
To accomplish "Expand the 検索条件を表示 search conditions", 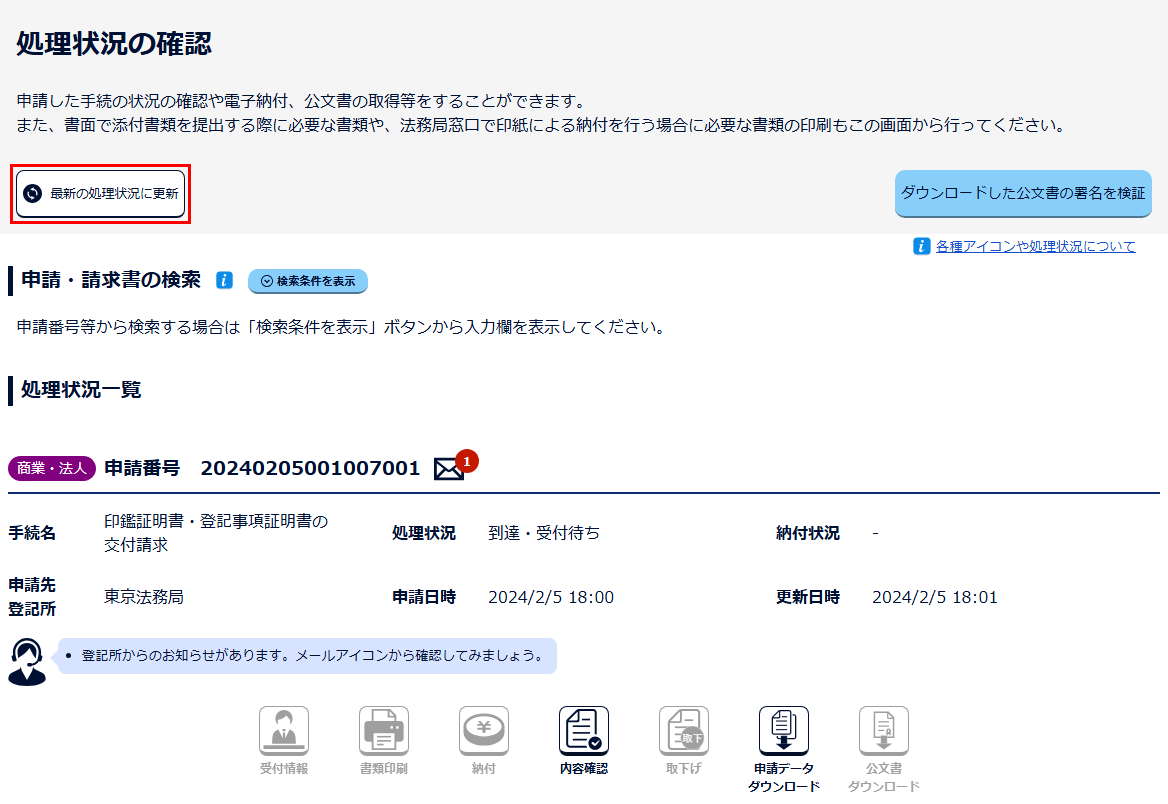I will [308, 281].
